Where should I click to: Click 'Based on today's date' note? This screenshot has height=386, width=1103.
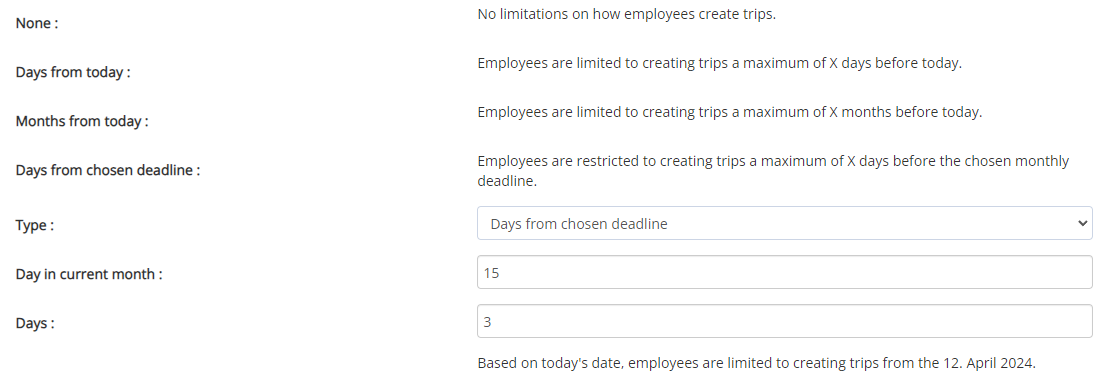click(551, 364)
